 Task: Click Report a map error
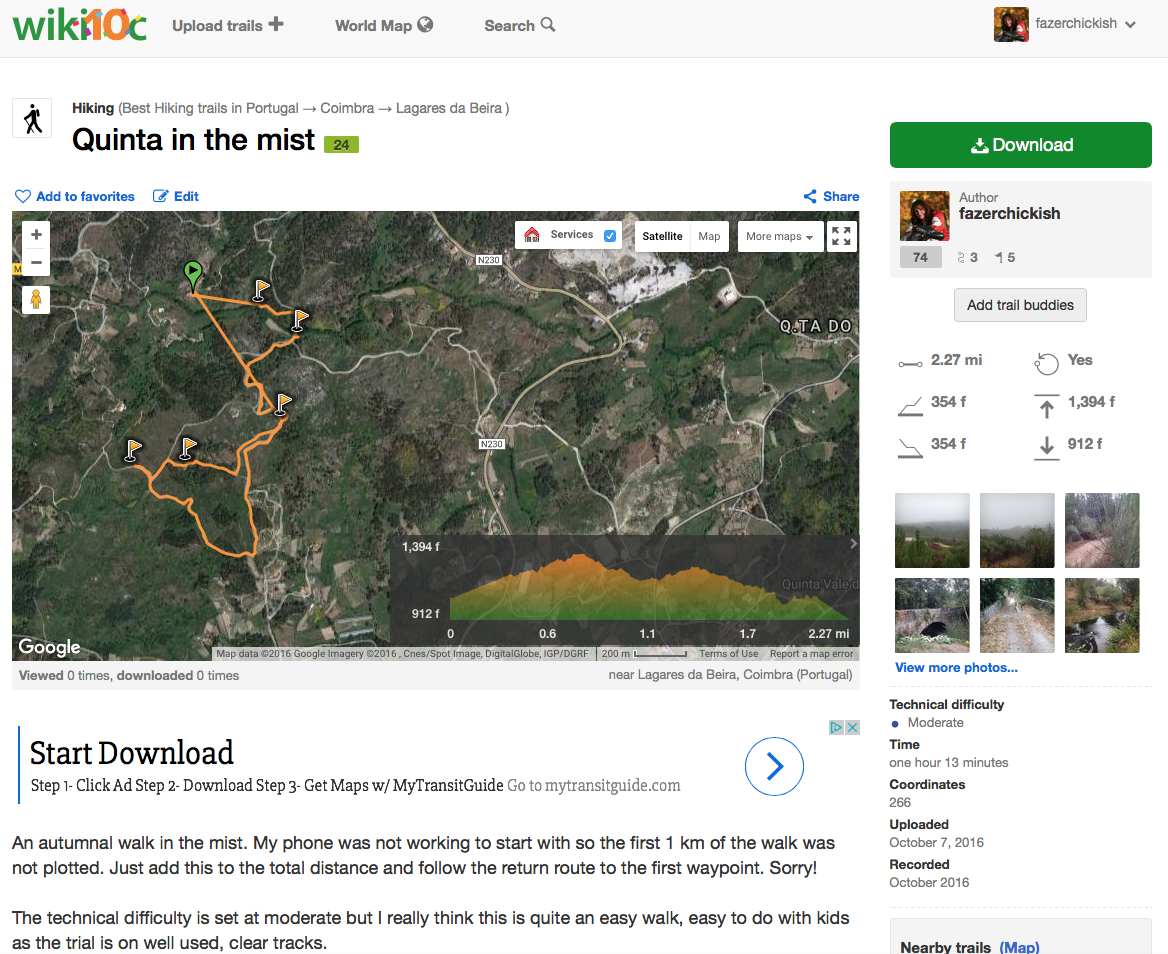[x=811, y=654]
